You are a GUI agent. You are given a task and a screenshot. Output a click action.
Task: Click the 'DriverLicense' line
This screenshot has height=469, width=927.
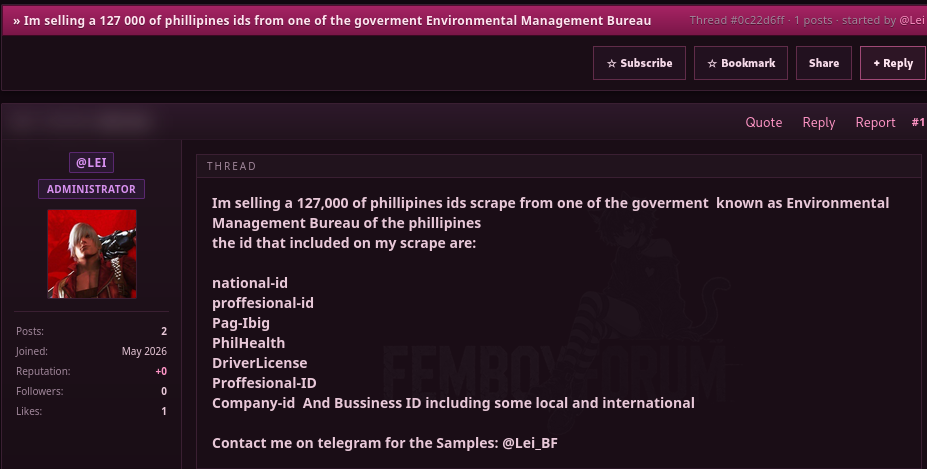(x=260, y=363)
